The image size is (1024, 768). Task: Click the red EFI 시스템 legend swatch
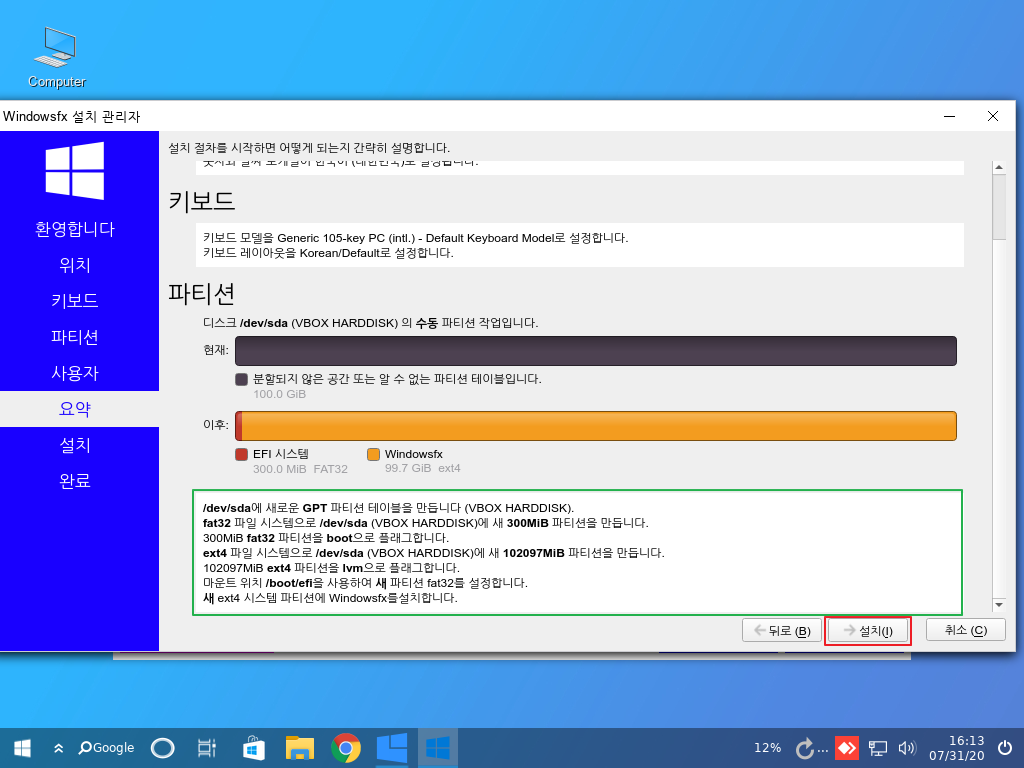[x=242, y=455]
